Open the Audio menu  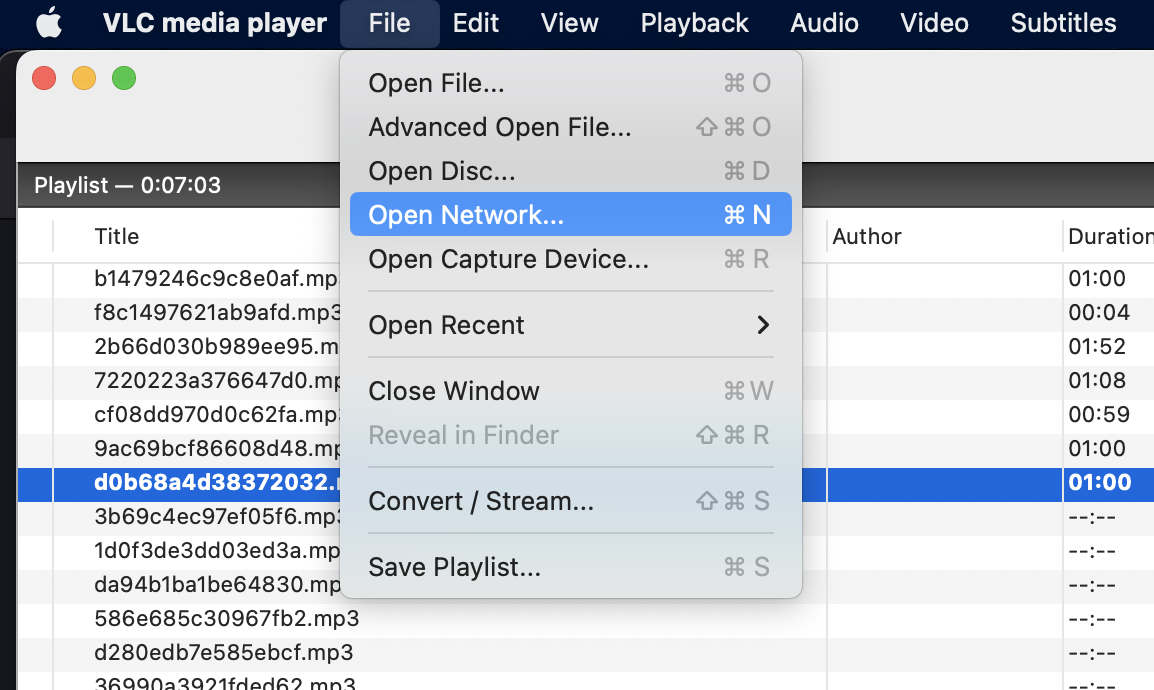click(x=824, y=23)
